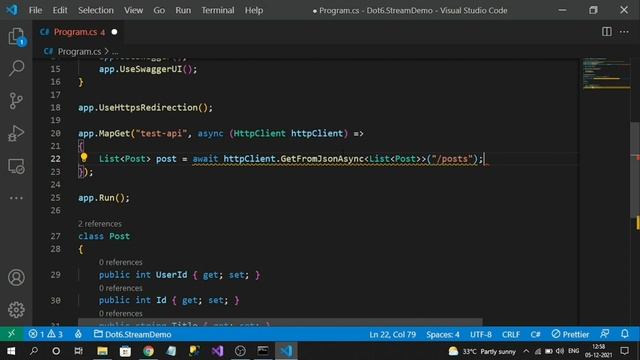Open the Accounts menu icon
Screen dimensions: 640x360
(16, 278)
